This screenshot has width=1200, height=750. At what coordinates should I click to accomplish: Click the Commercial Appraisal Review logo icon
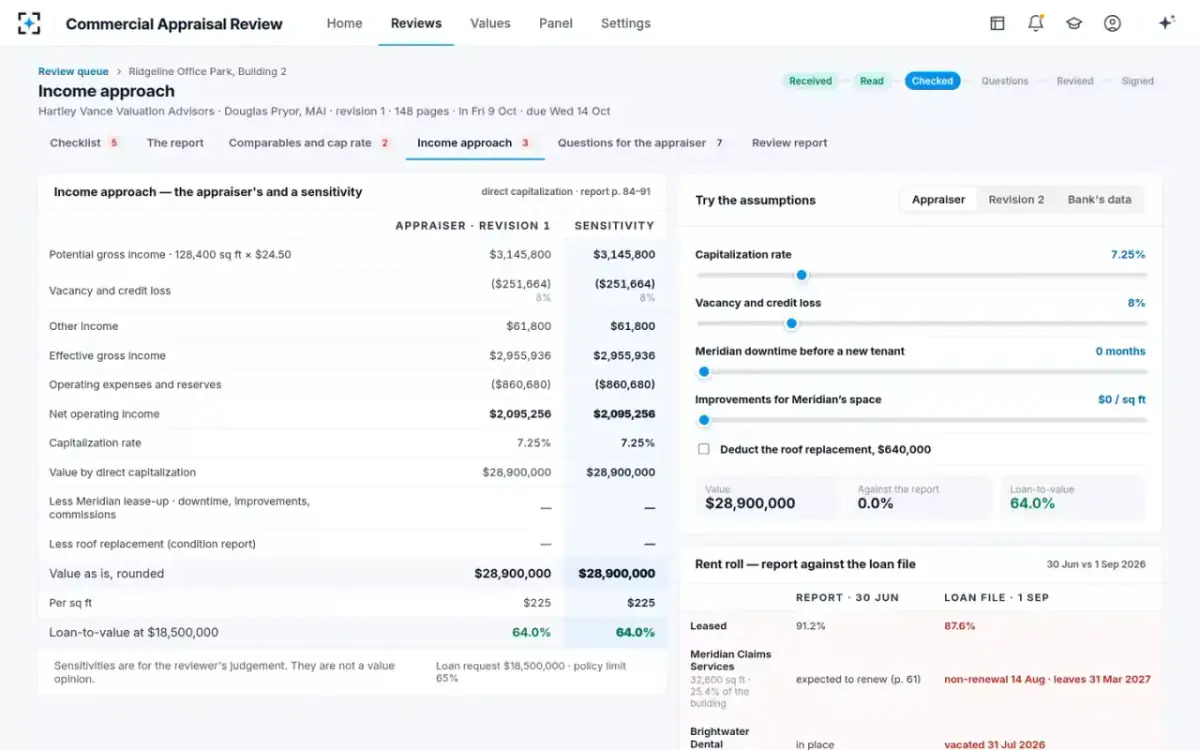(29, 23)
